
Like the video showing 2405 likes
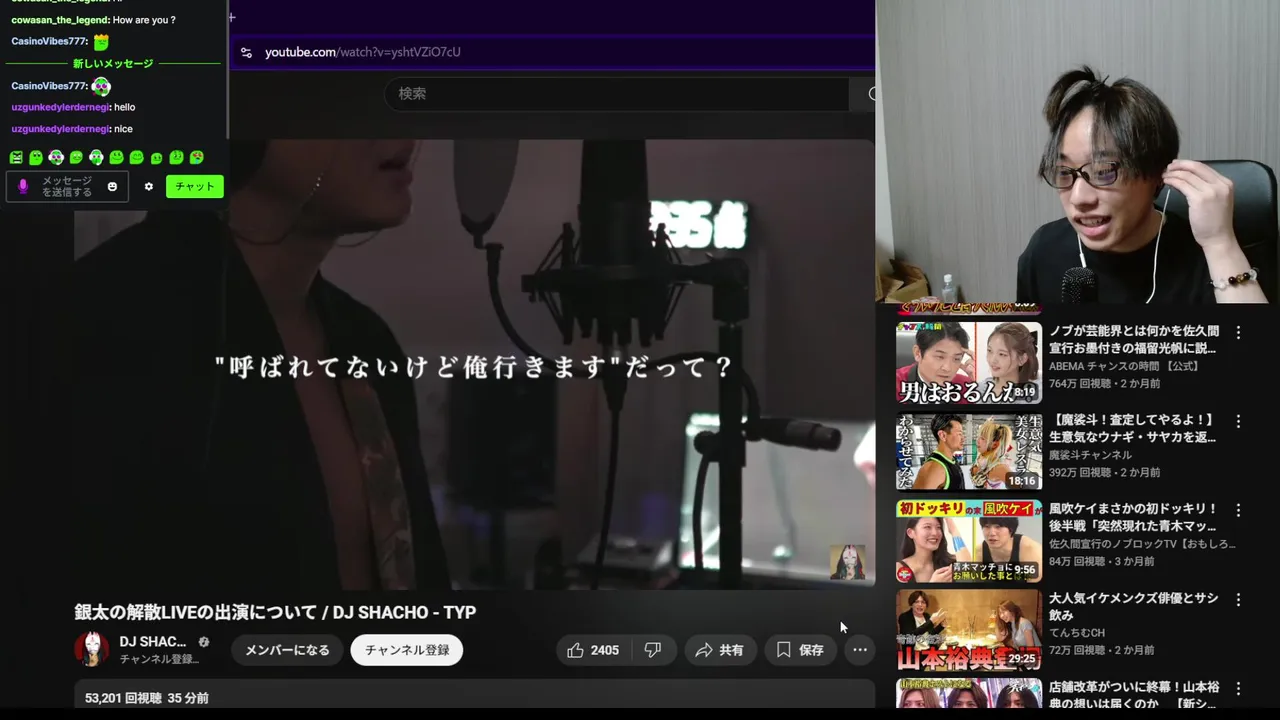tap(594, 650)
